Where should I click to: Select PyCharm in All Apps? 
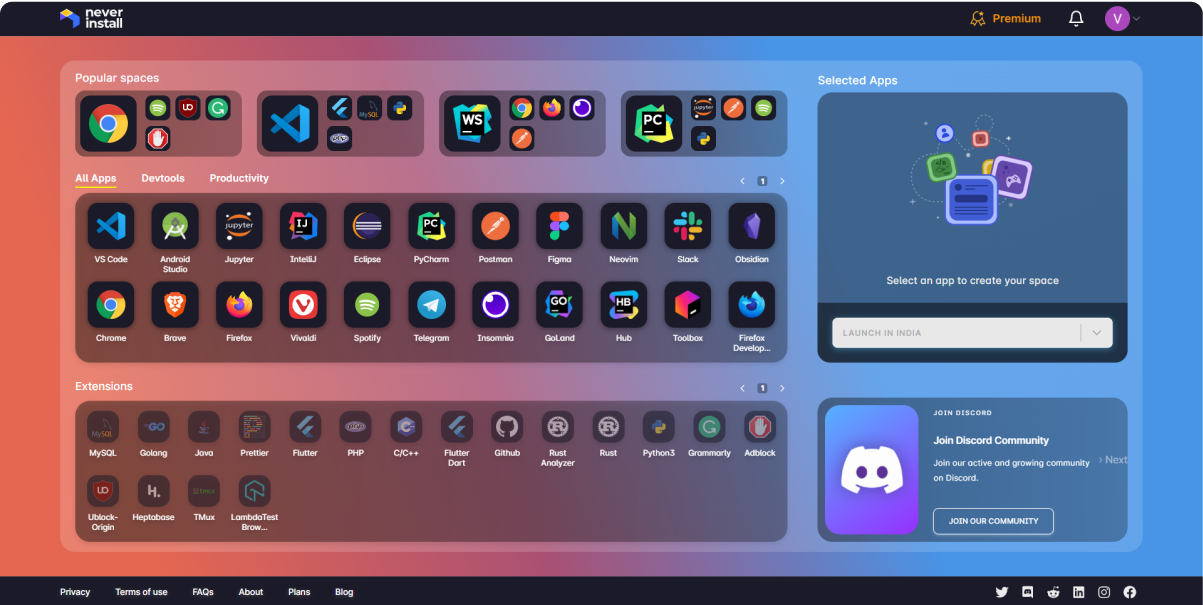431,226
